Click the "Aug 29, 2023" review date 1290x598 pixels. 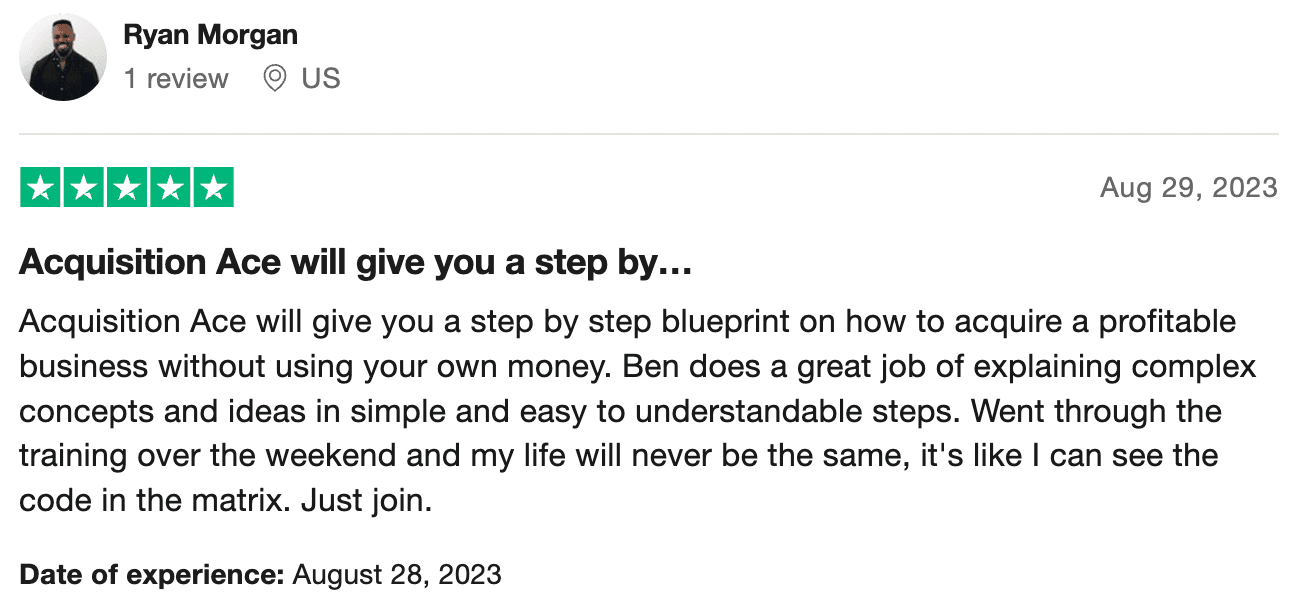[x=1188, y=187]
